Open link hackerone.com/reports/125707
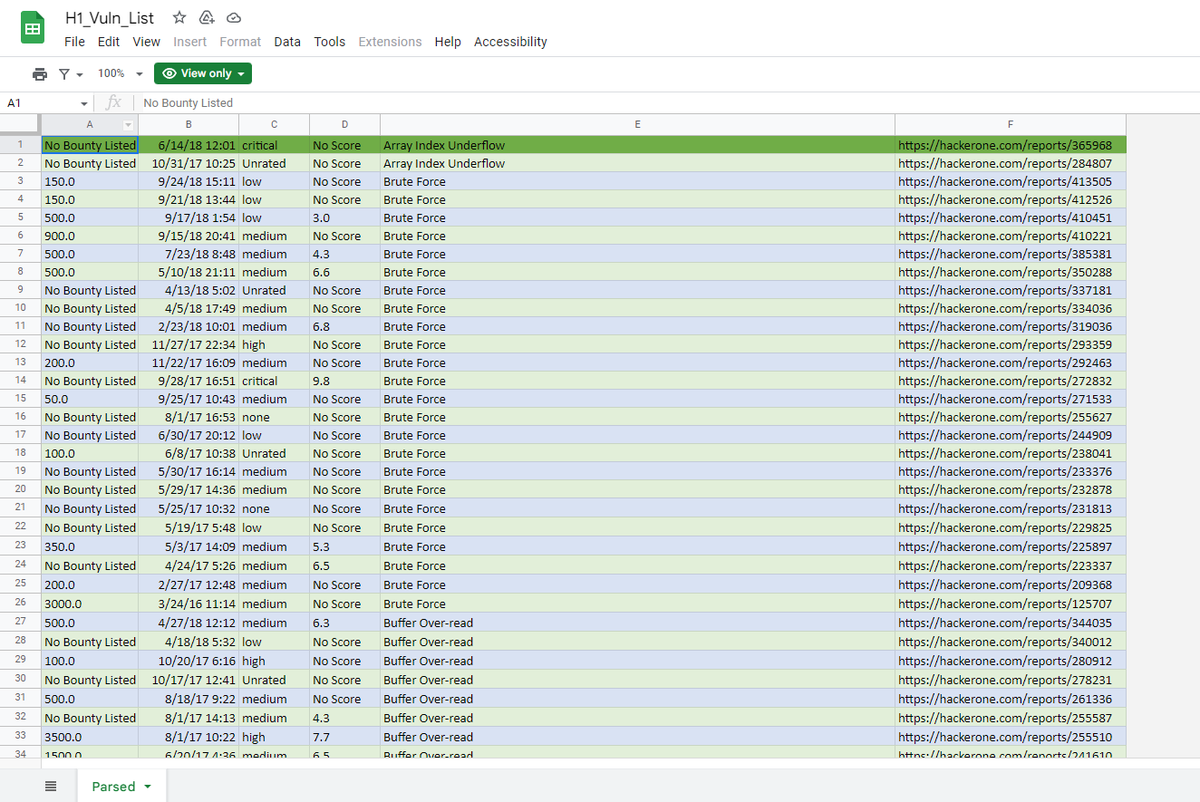Image resolution: width=1200 pixels, height=802 pixels. (1005, 604)
